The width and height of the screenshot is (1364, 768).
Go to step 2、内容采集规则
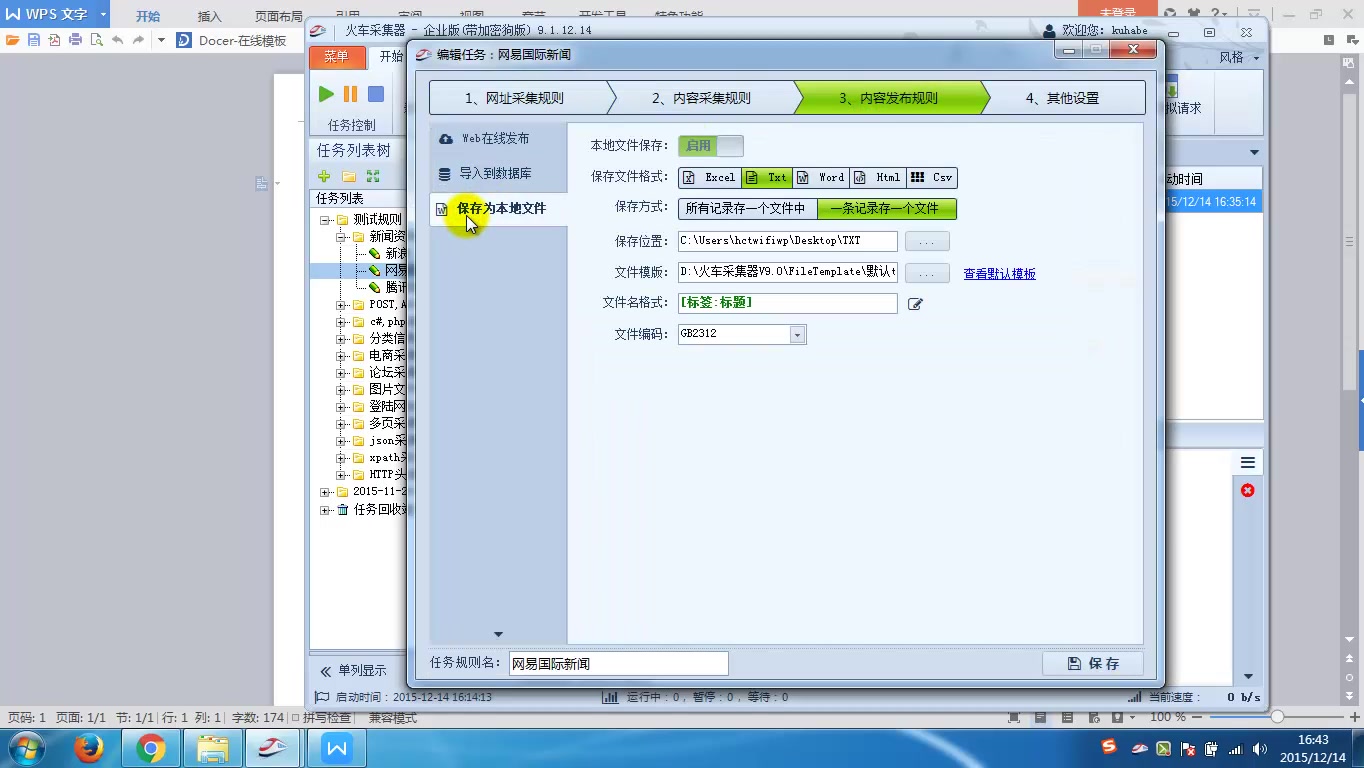pos(702,98)
